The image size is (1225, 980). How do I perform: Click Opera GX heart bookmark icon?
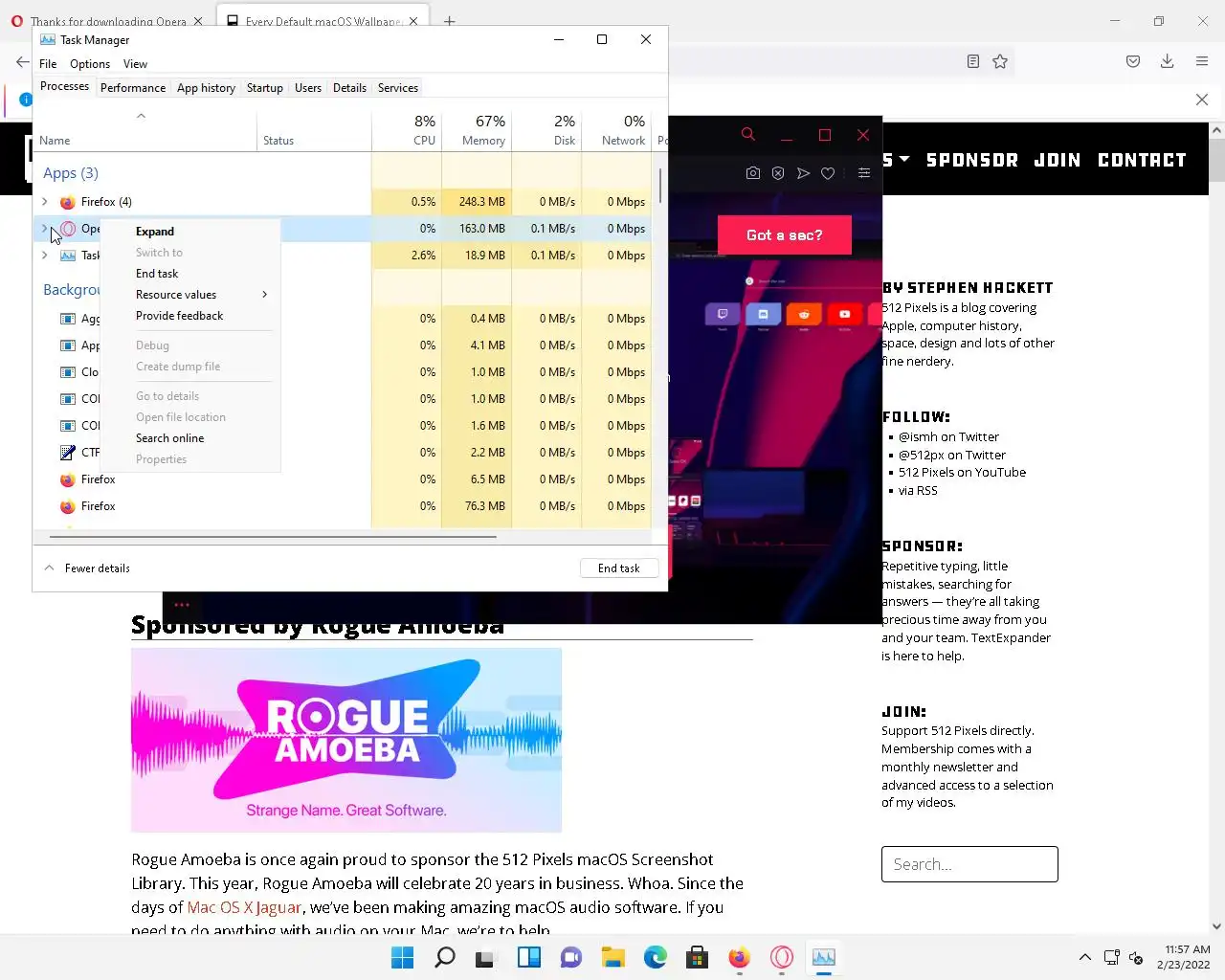(828, 173)
